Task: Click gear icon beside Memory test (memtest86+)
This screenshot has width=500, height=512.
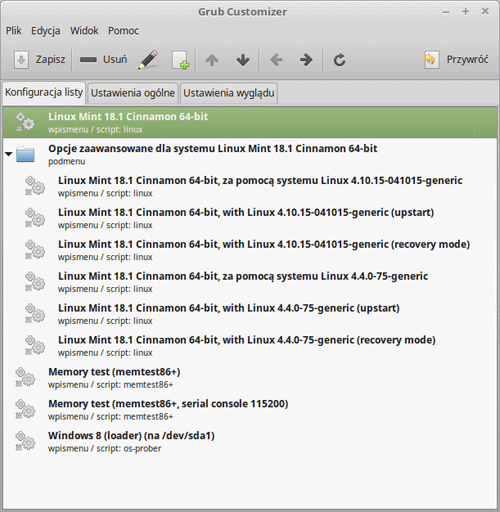Action: click(25, 377)
